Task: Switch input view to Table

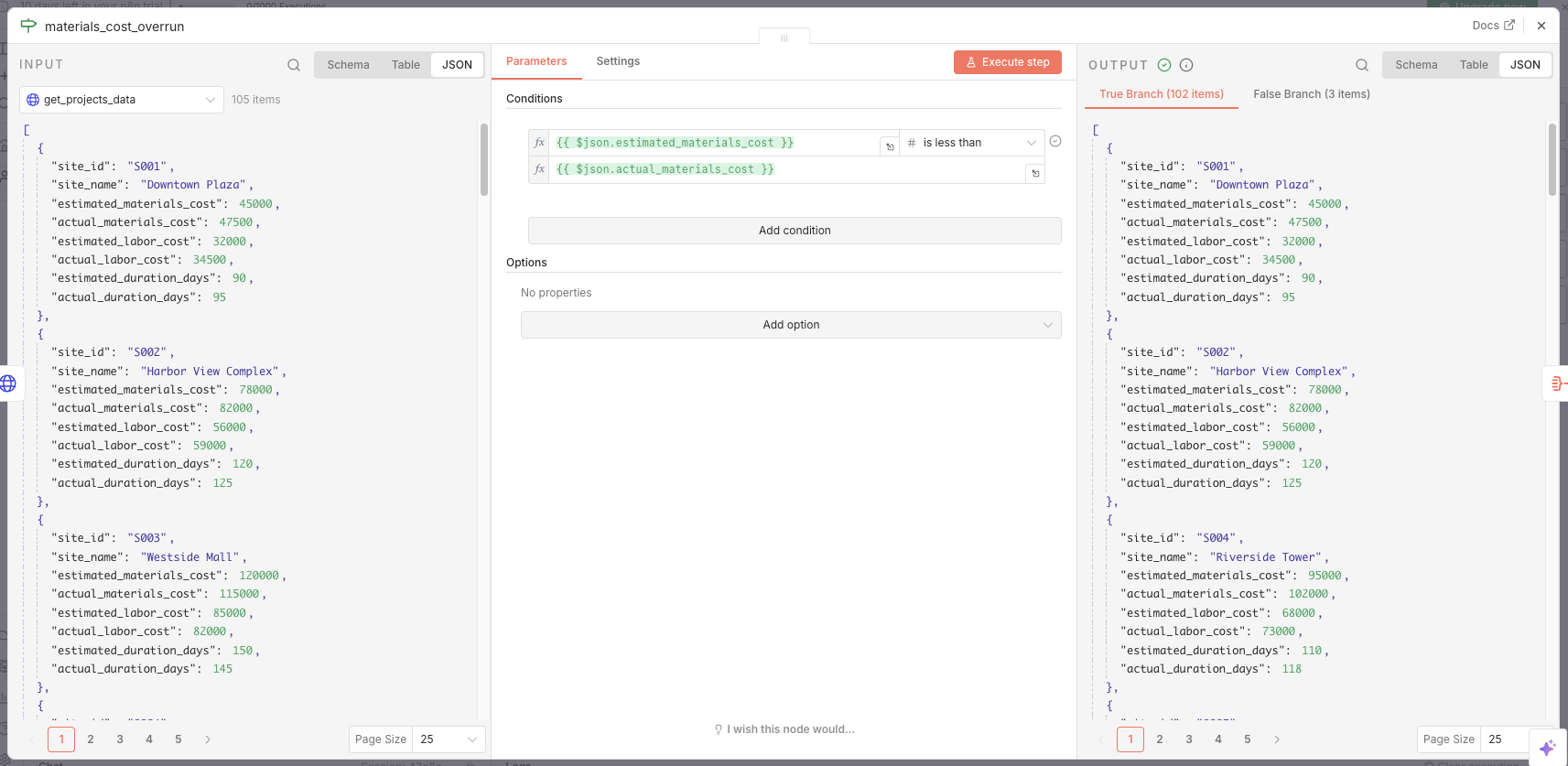Action: click(406, 65)
